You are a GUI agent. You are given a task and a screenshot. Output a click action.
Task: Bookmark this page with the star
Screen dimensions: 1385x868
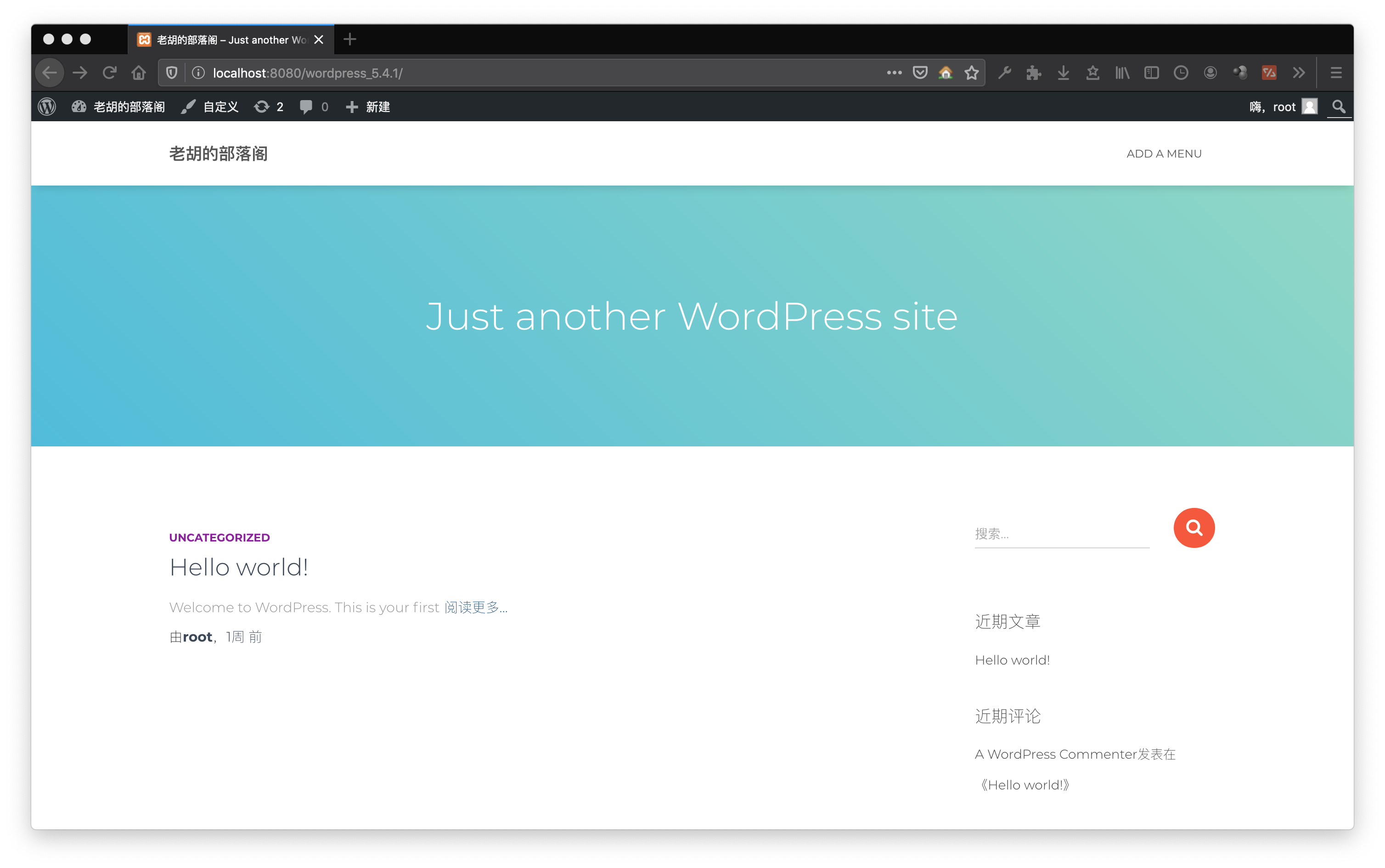pos(971,73)
